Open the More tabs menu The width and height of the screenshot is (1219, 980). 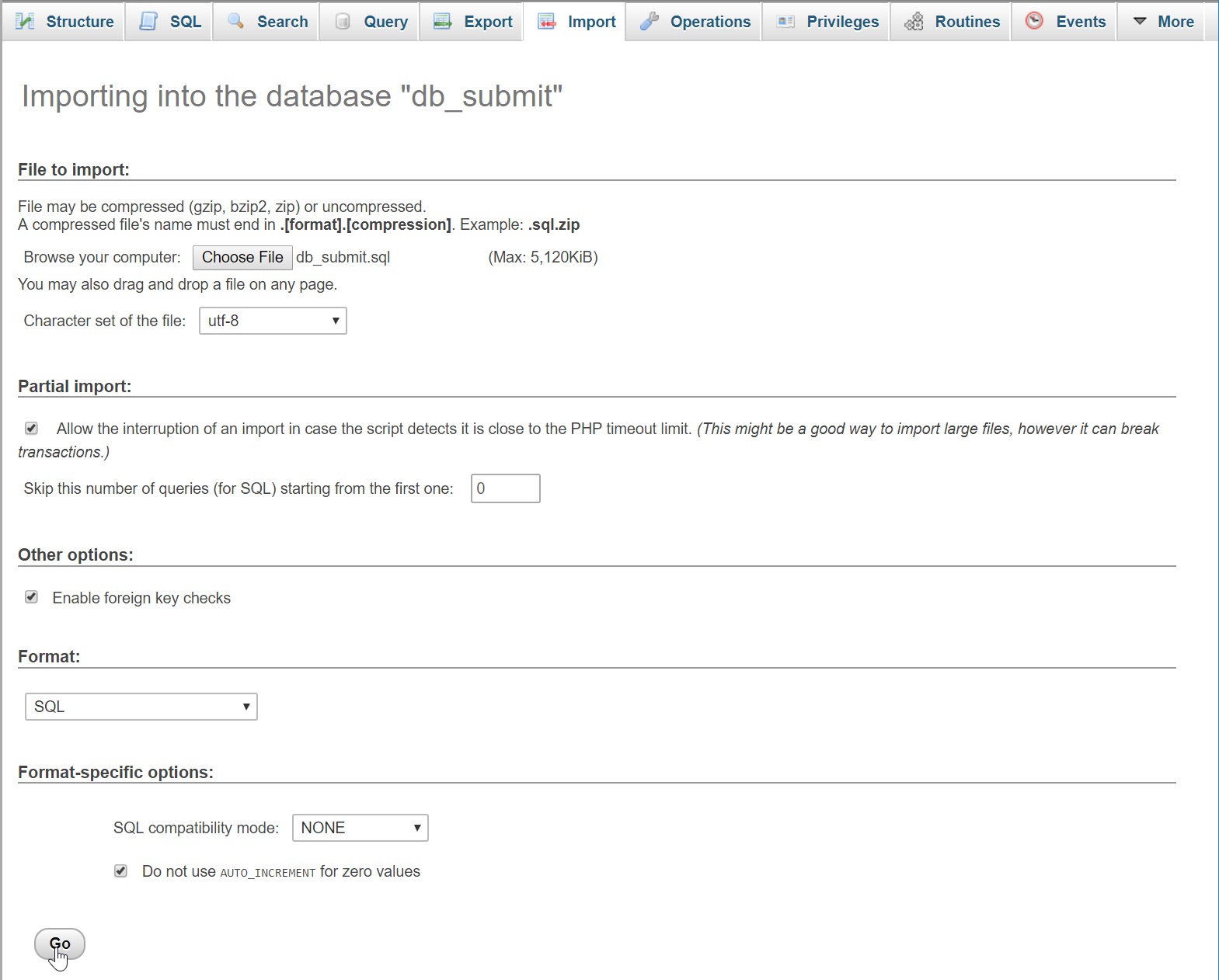1163,22
